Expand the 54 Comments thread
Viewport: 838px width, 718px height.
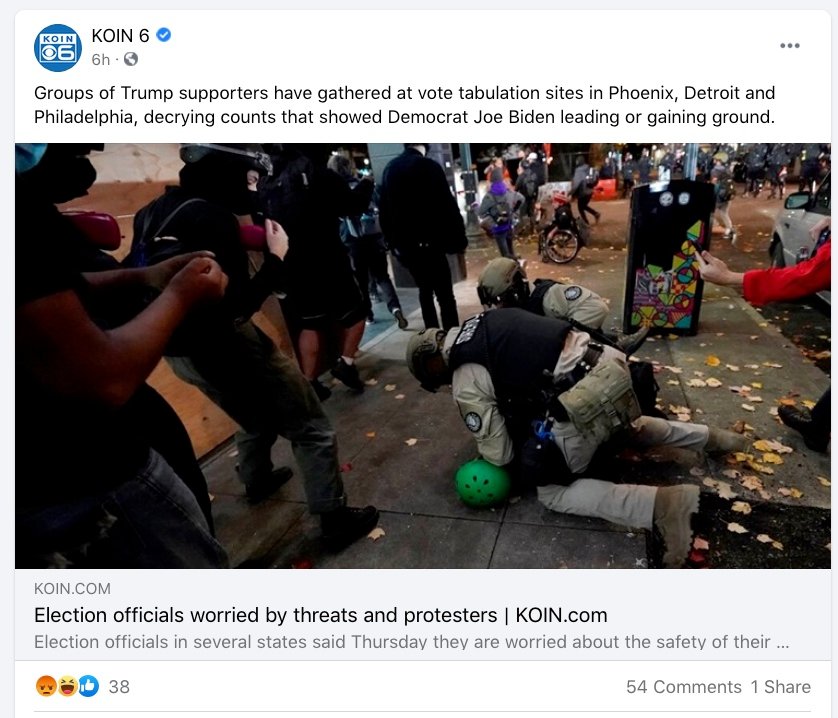coord(684,686)
